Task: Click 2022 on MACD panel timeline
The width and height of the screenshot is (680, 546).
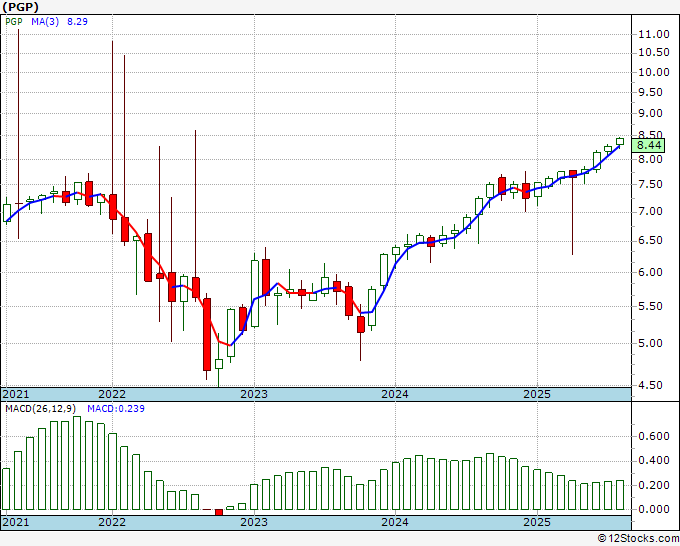Action: (x=112, y=522)
